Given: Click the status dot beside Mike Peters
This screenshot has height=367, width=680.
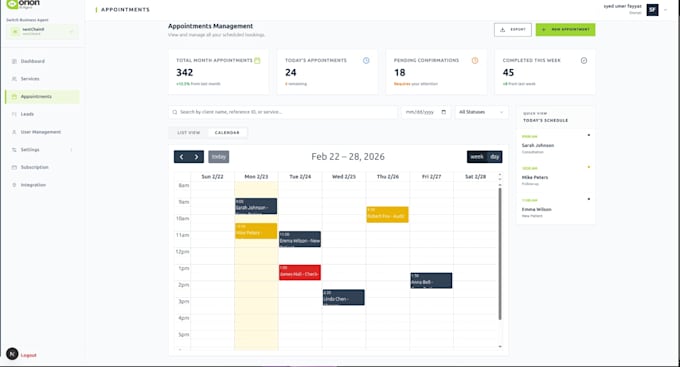Looking at the screenshot, I should pyautogui.click(x=588, y=167).
